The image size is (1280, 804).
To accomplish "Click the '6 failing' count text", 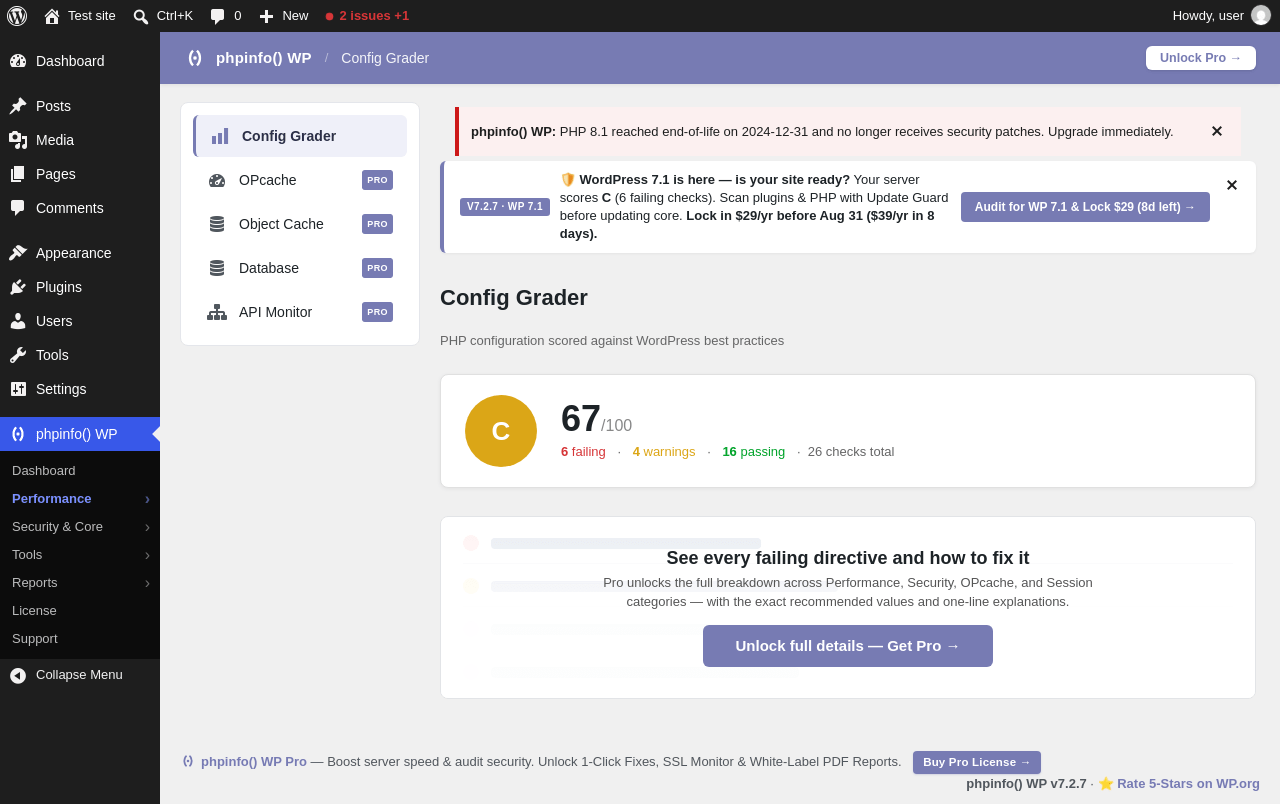I will click(x=583, y=452).
